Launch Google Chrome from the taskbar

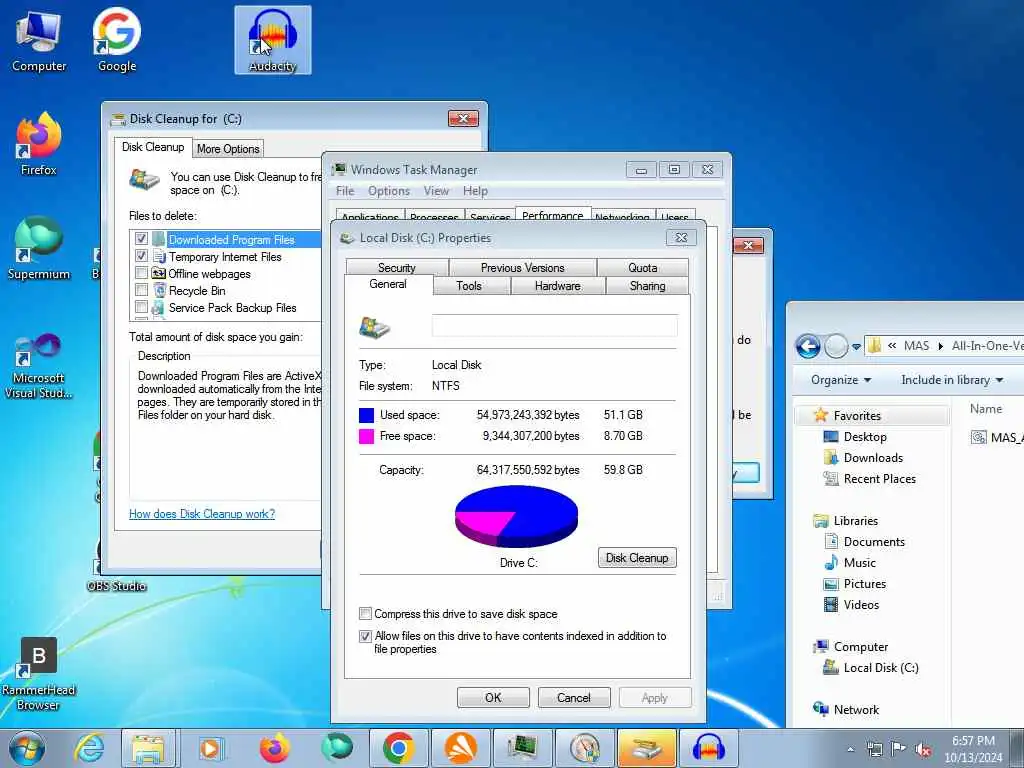399,748
